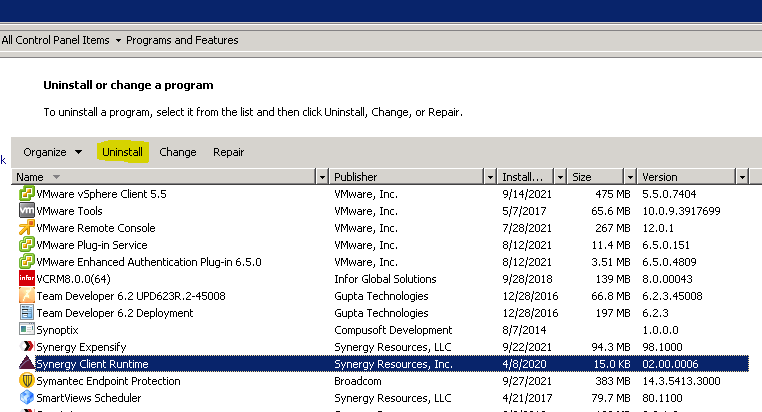Select the Synoptix entry
The image size is (762, 412).
click(383, 330)
